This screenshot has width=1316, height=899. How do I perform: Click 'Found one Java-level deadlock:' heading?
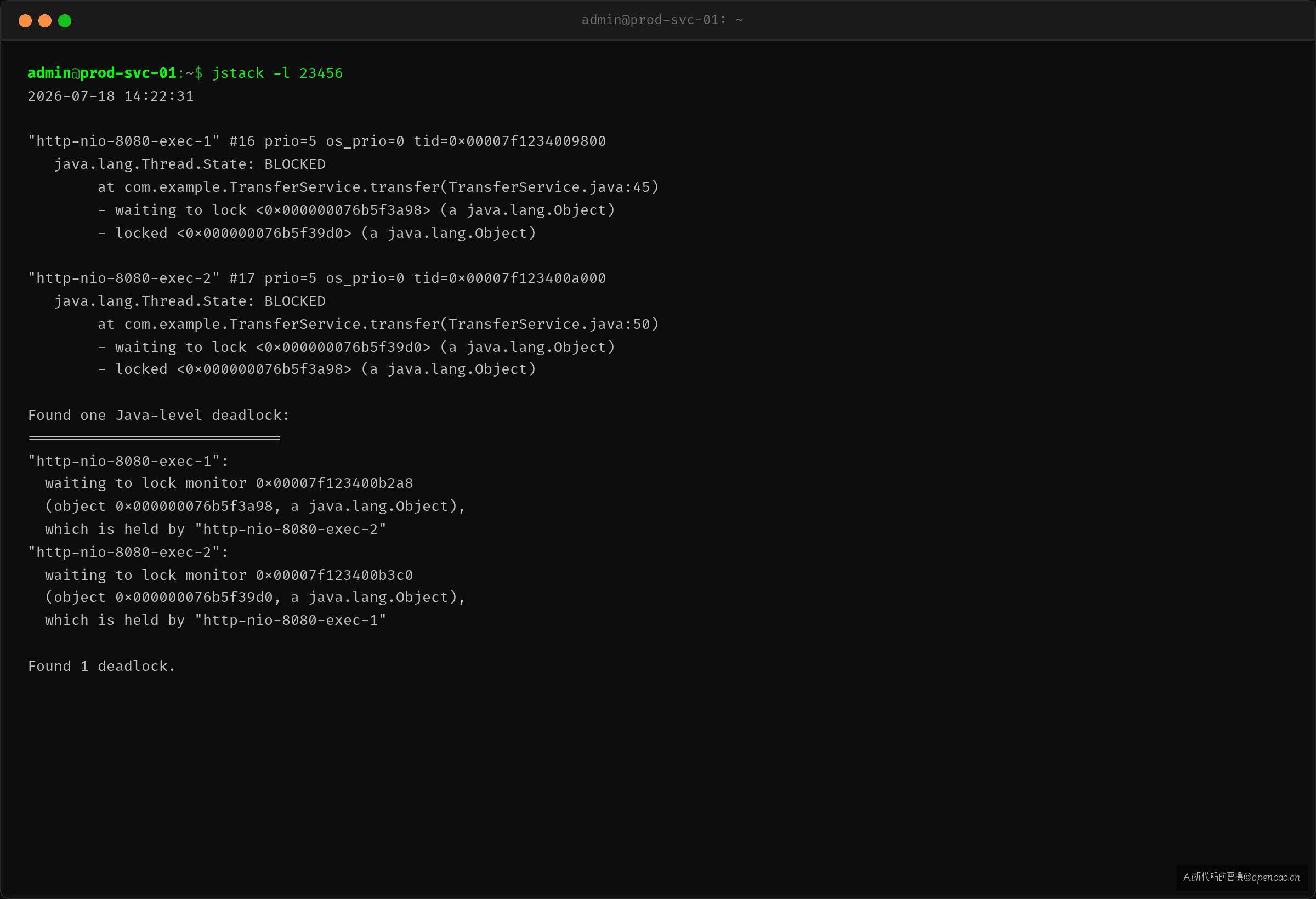[x=159, y=416]
